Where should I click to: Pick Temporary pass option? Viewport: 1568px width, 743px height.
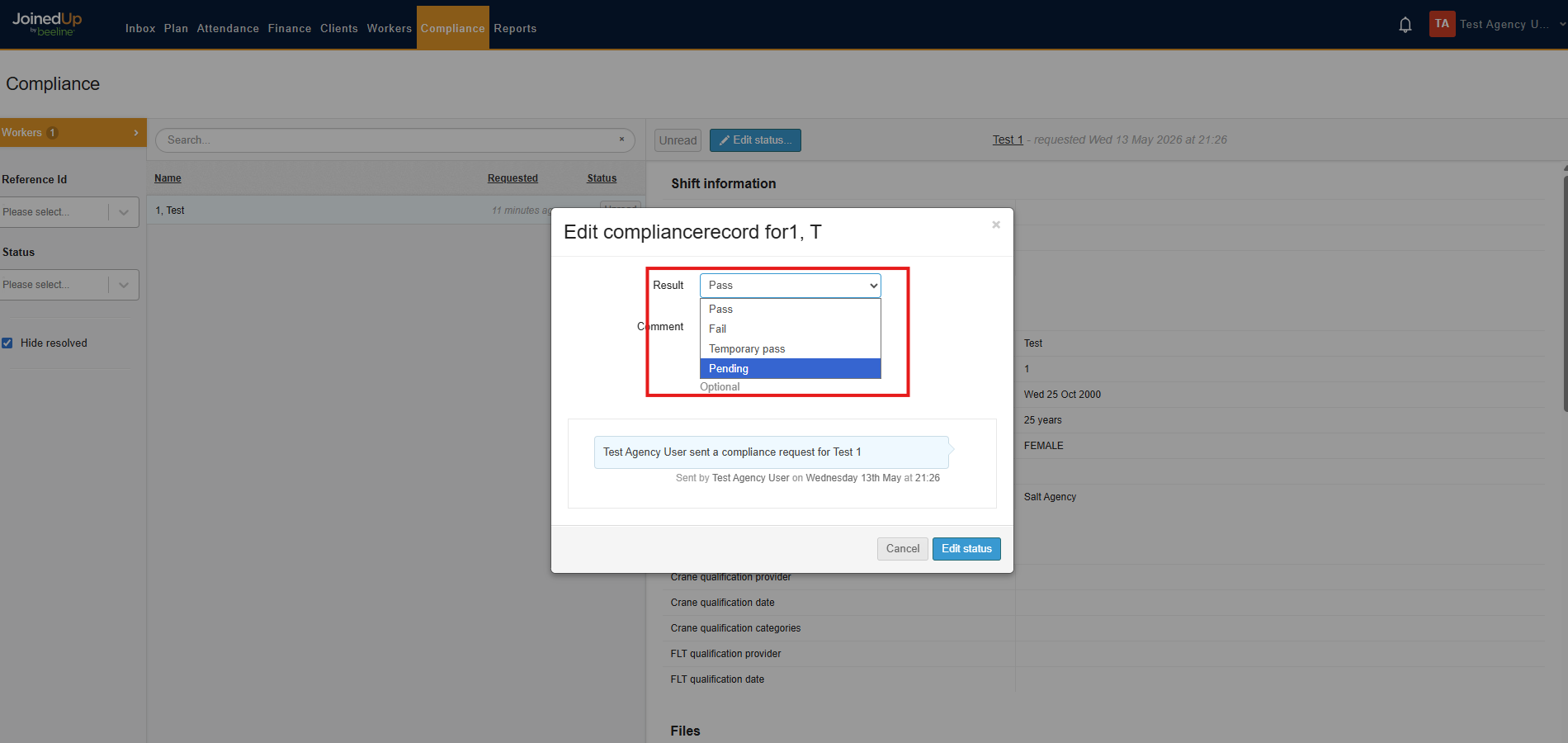791,348
